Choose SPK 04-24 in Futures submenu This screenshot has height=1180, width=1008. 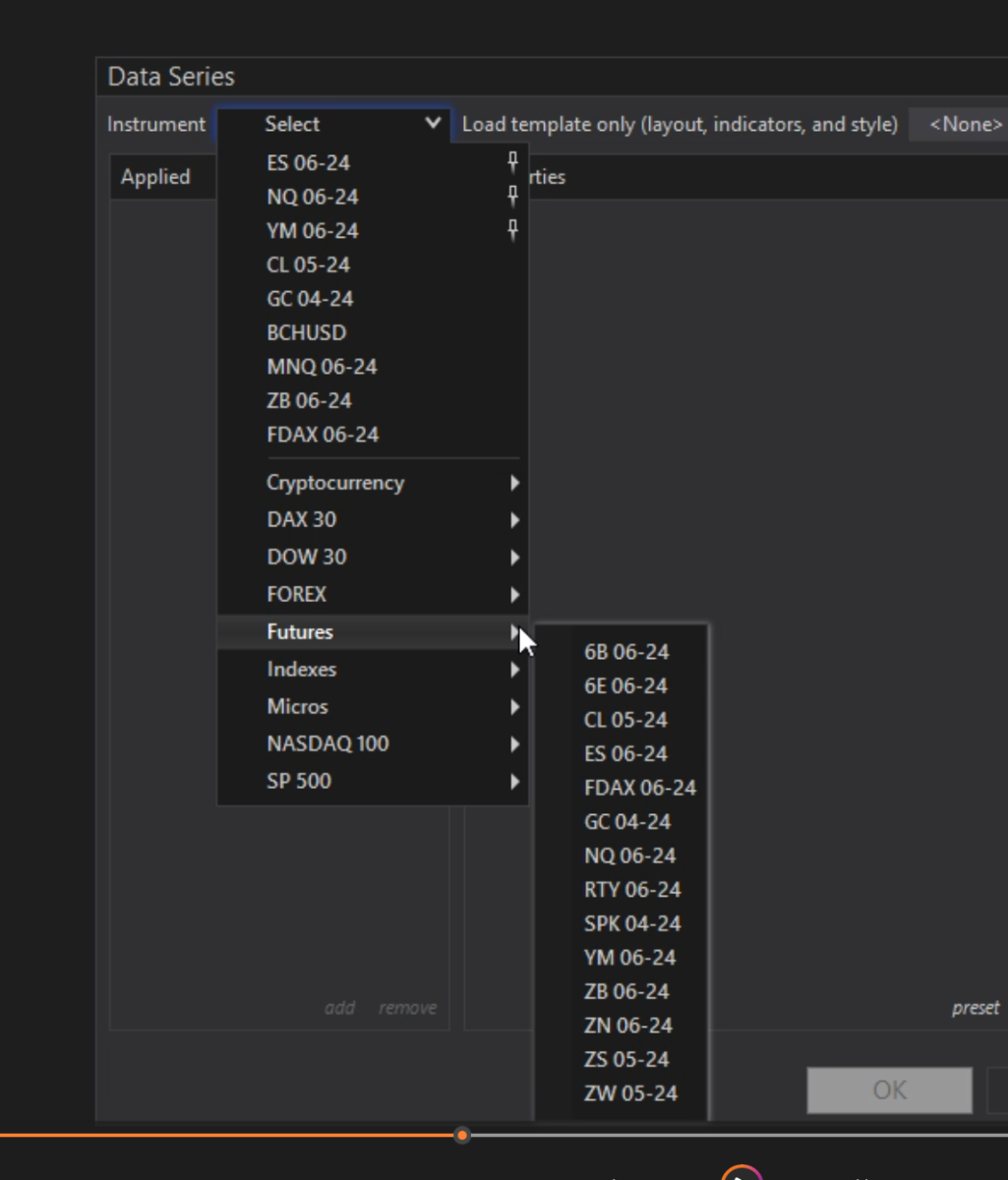tap(622, 923)
